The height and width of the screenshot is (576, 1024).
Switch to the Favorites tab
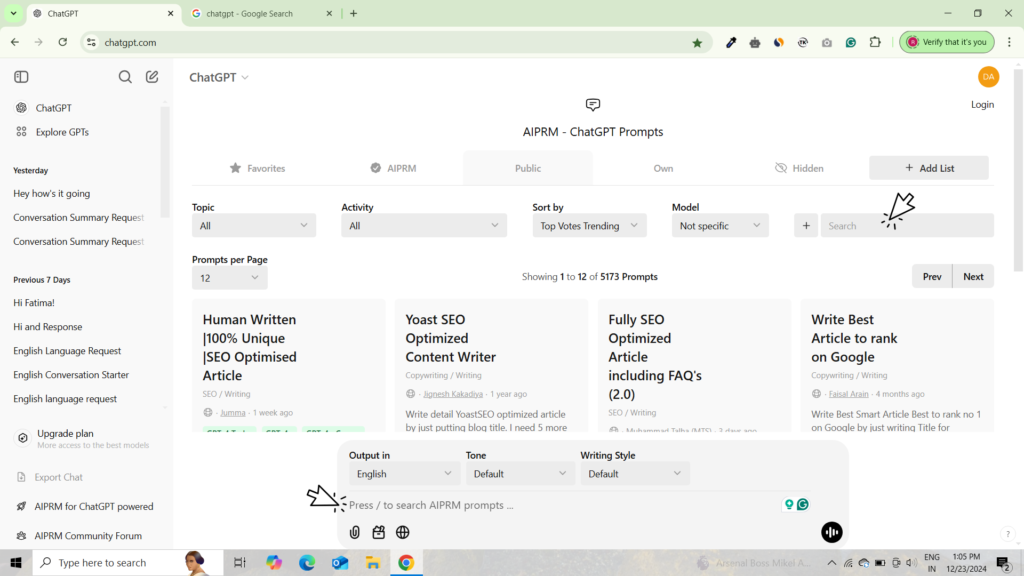[257, 168]
